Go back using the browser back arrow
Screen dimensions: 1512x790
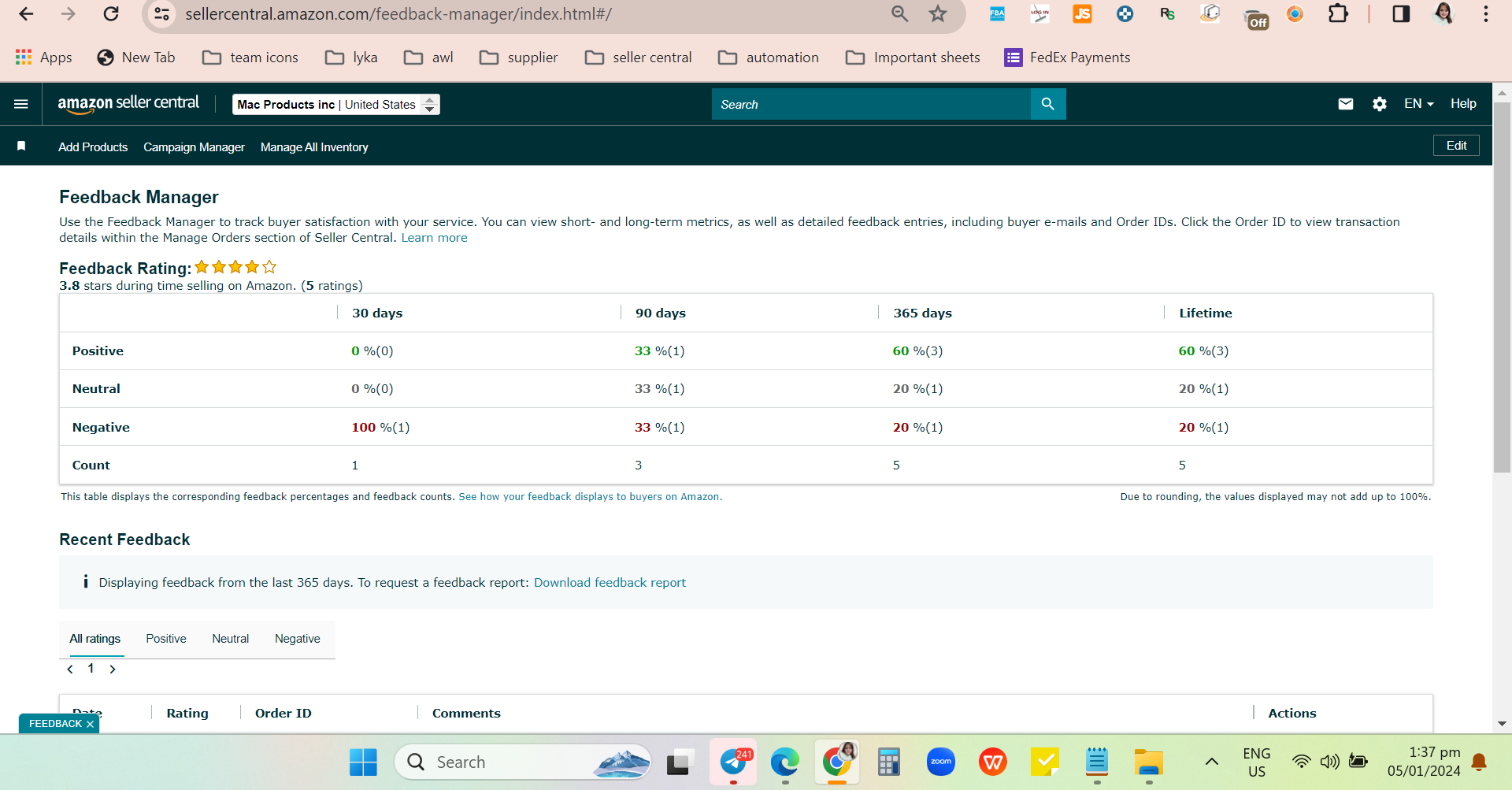tap(26, 14)
